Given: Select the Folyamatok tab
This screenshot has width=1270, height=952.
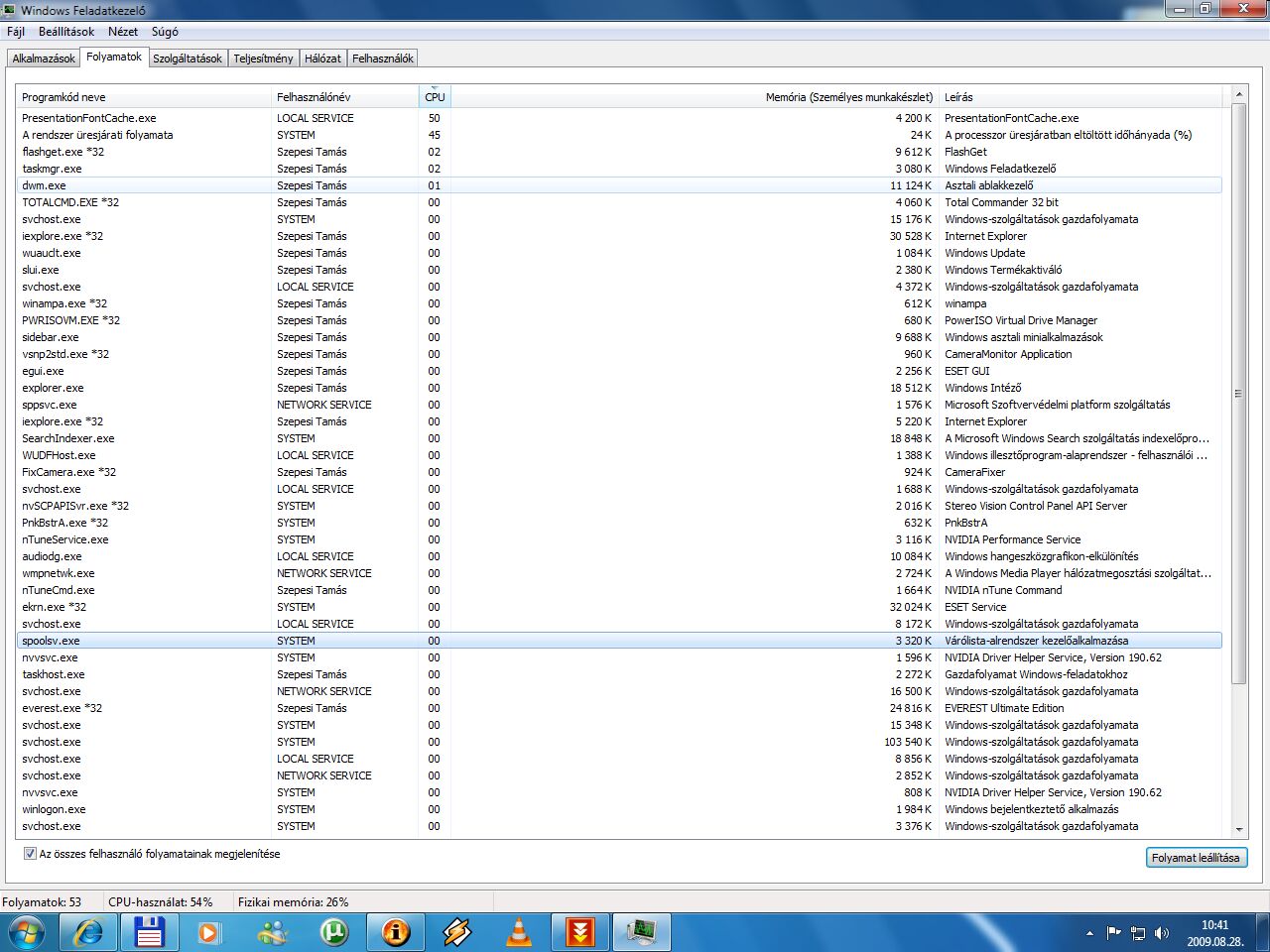Looking at the screenshot, I should [114, 57].
